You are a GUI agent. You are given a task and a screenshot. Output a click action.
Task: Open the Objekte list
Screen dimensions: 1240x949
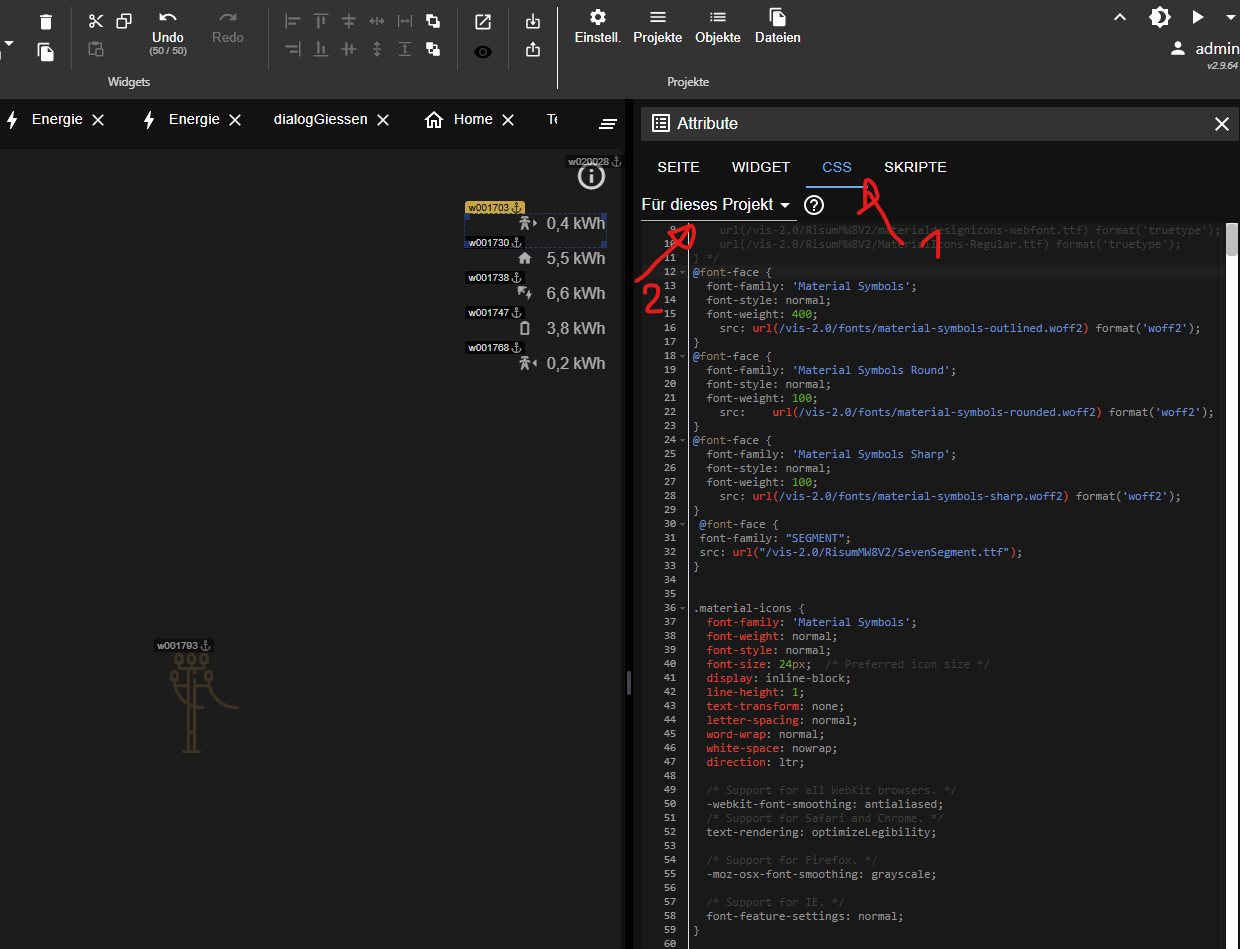[718, 27]
